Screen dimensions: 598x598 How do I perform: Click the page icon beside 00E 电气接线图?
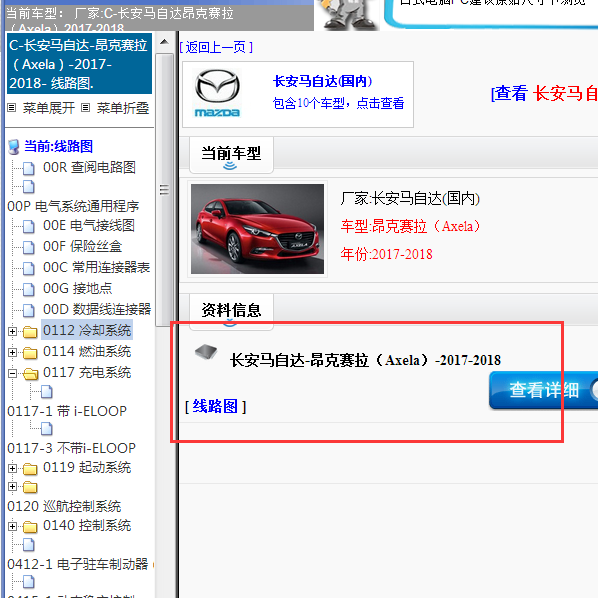29,226
